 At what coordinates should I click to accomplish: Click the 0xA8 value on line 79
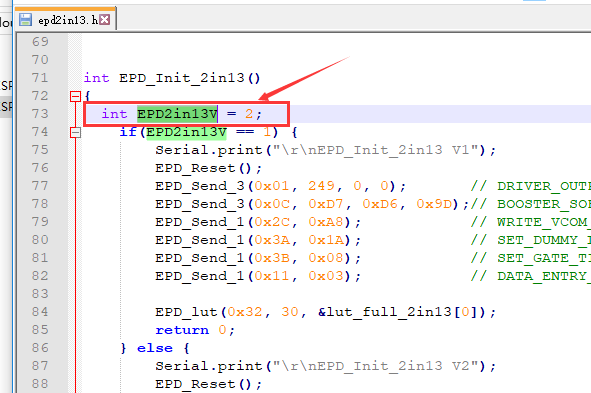point(326,222)
